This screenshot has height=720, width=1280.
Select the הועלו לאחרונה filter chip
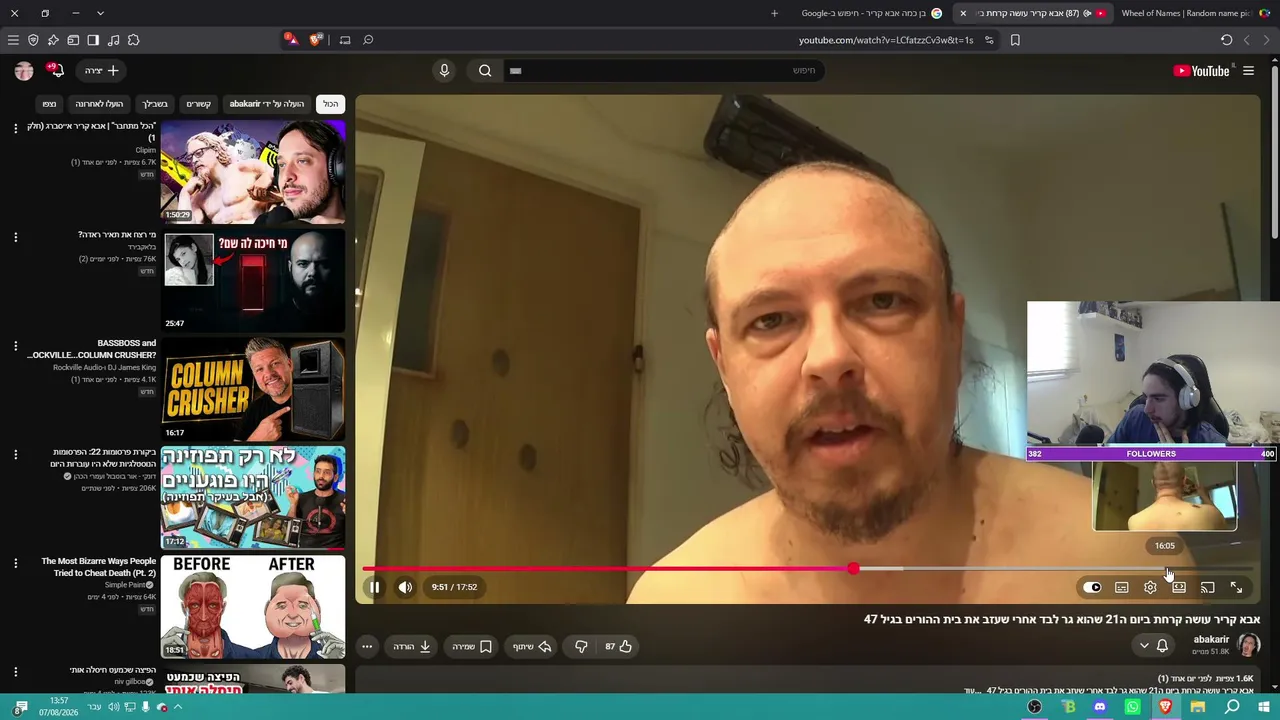click(x=99, y=104)
